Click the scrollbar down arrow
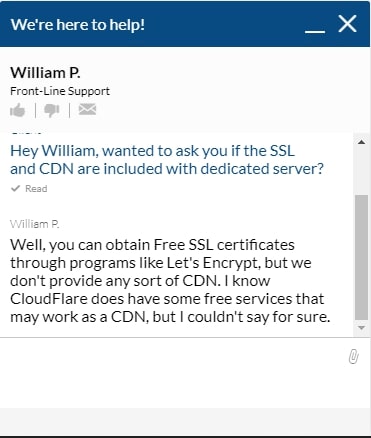Screen dimensions: 371x438 361,328
